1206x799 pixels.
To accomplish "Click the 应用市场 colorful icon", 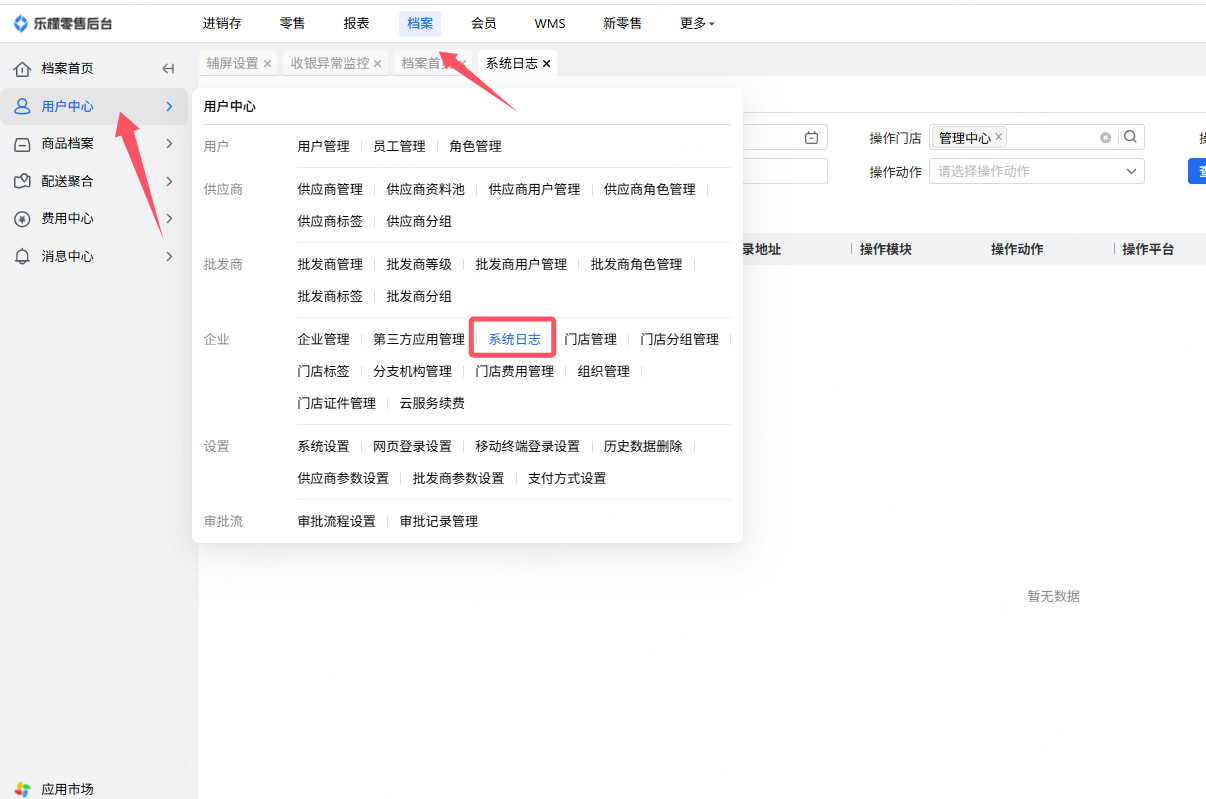I will tap(22, 789).
